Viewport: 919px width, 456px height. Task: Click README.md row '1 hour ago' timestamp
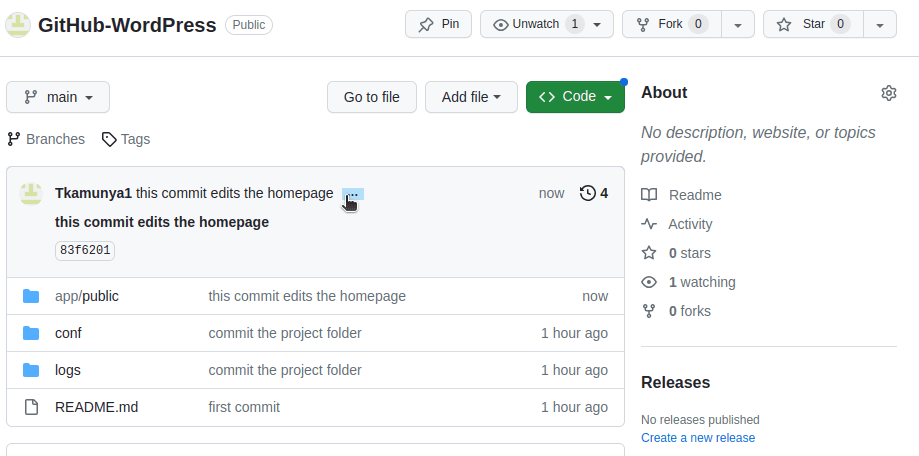point(574,407)
